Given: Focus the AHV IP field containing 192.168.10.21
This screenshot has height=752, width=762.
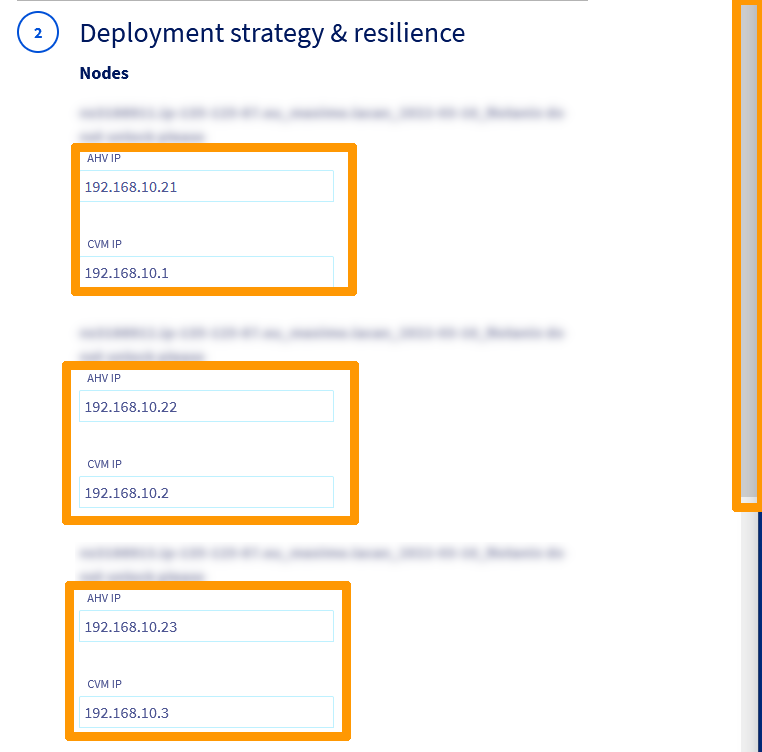Looking at the screenshot, I should coord(206,187).
